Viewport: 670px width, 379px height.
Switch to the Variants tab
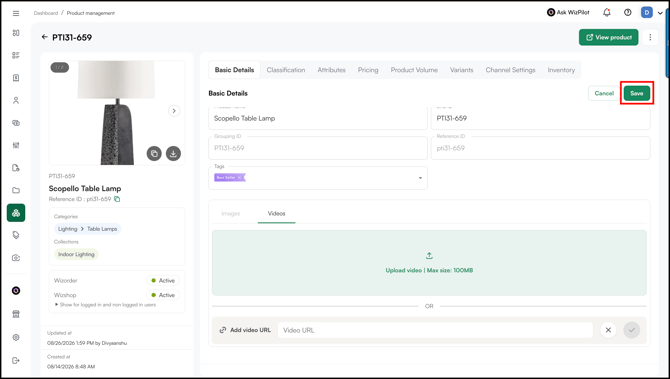click(461, 70)
